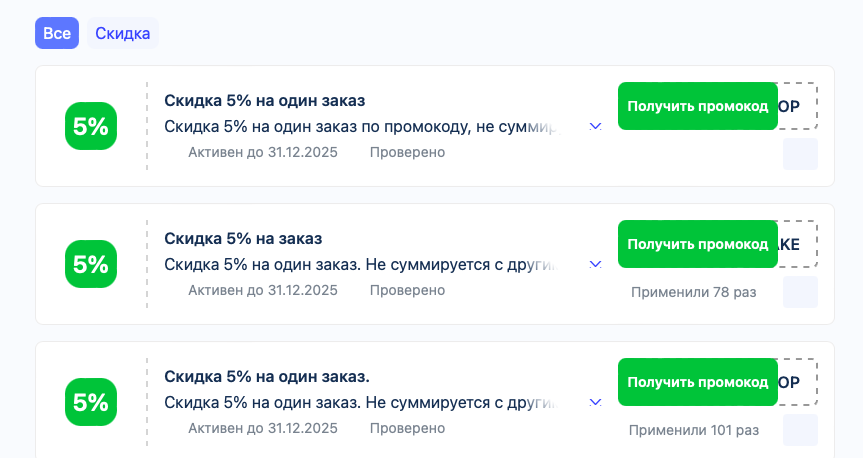This screenshot has height=458, width=863.
Task: Click "Активен до 31.12.2025" in the "по промокоду" card
Action: 263,152
